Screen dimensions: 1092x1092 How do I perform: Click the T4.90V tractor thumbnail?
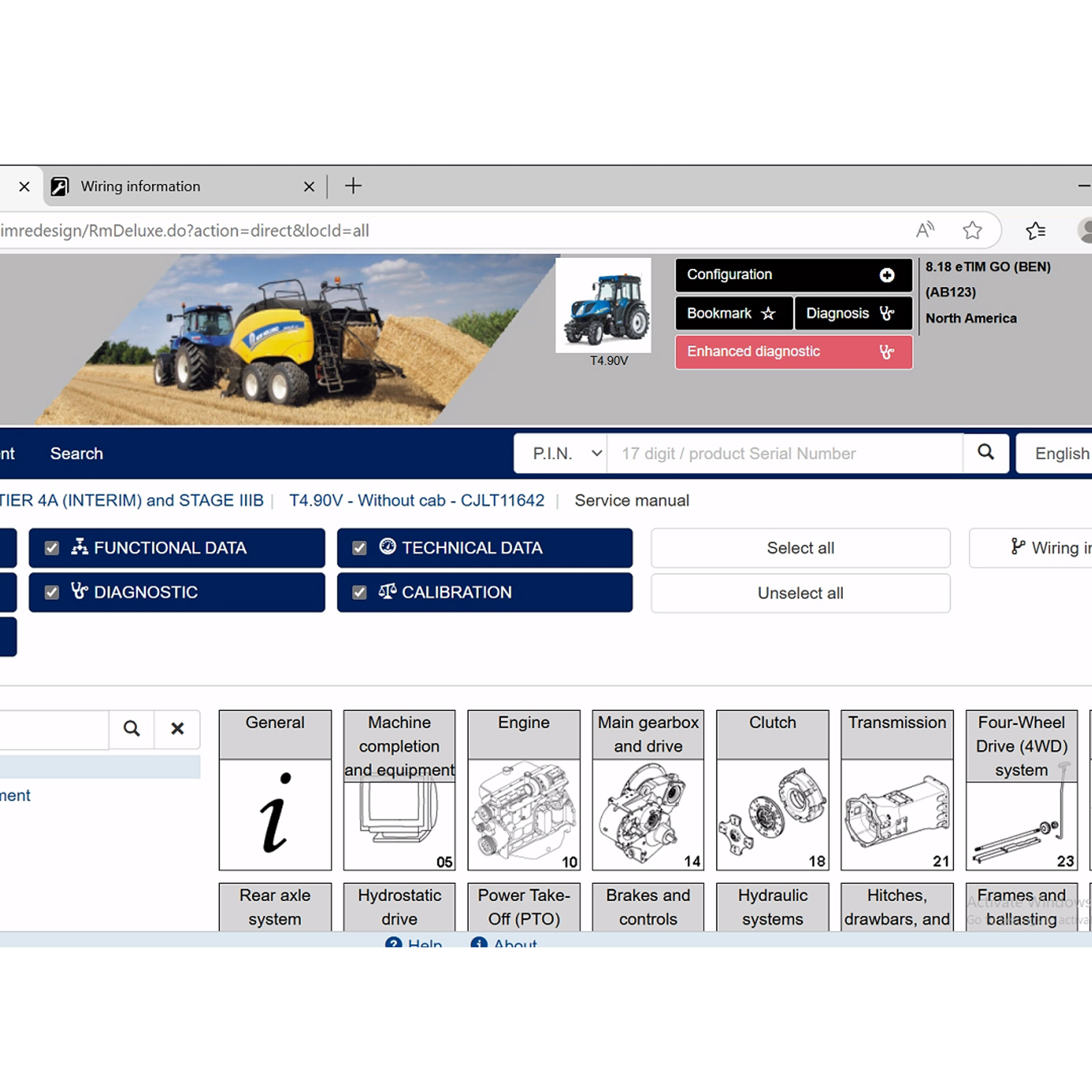[x=603, y=305]
